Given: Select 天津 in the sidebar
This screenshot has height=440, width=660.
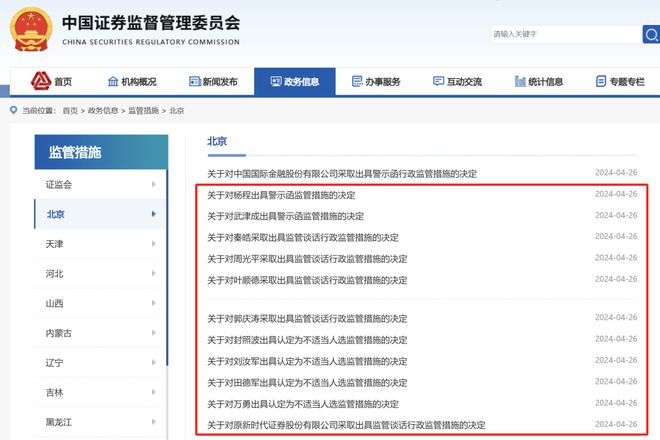Looking at the screenshot, I should coord(100,244).
